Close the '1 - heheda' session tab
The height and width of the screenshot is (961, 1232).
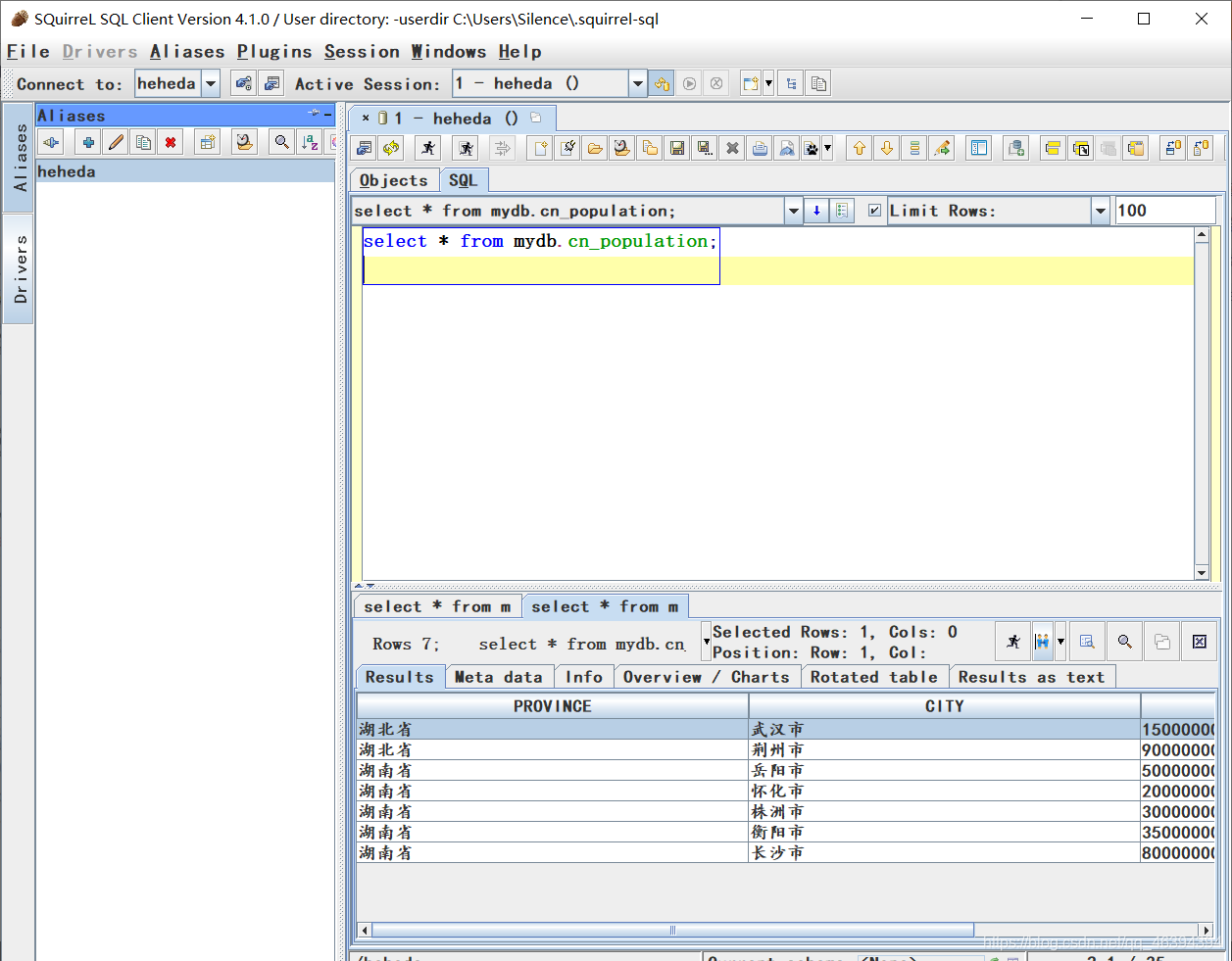click(366, 119)
